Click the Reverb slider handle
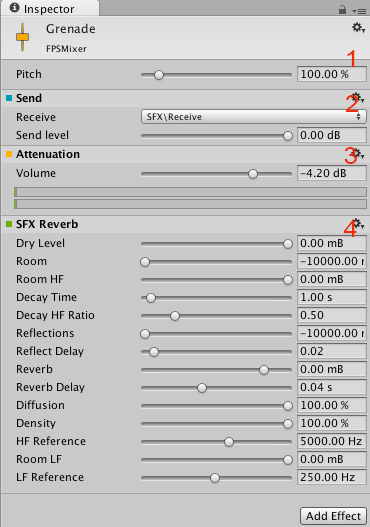The height and width of the screenshot is (527, 370). click(x=264, y=370)
